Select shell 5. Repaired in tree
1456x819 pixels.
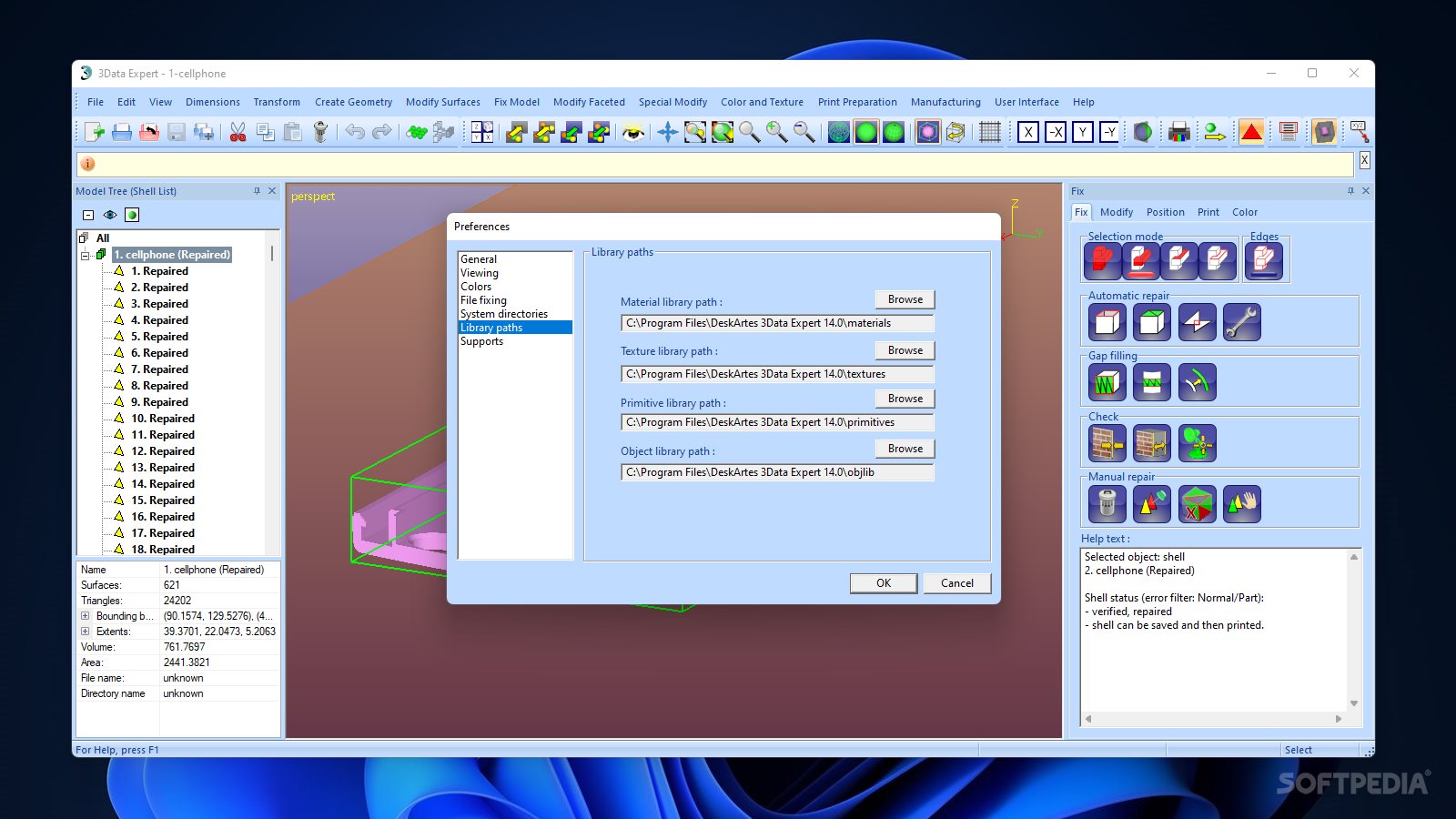(159, 337)
